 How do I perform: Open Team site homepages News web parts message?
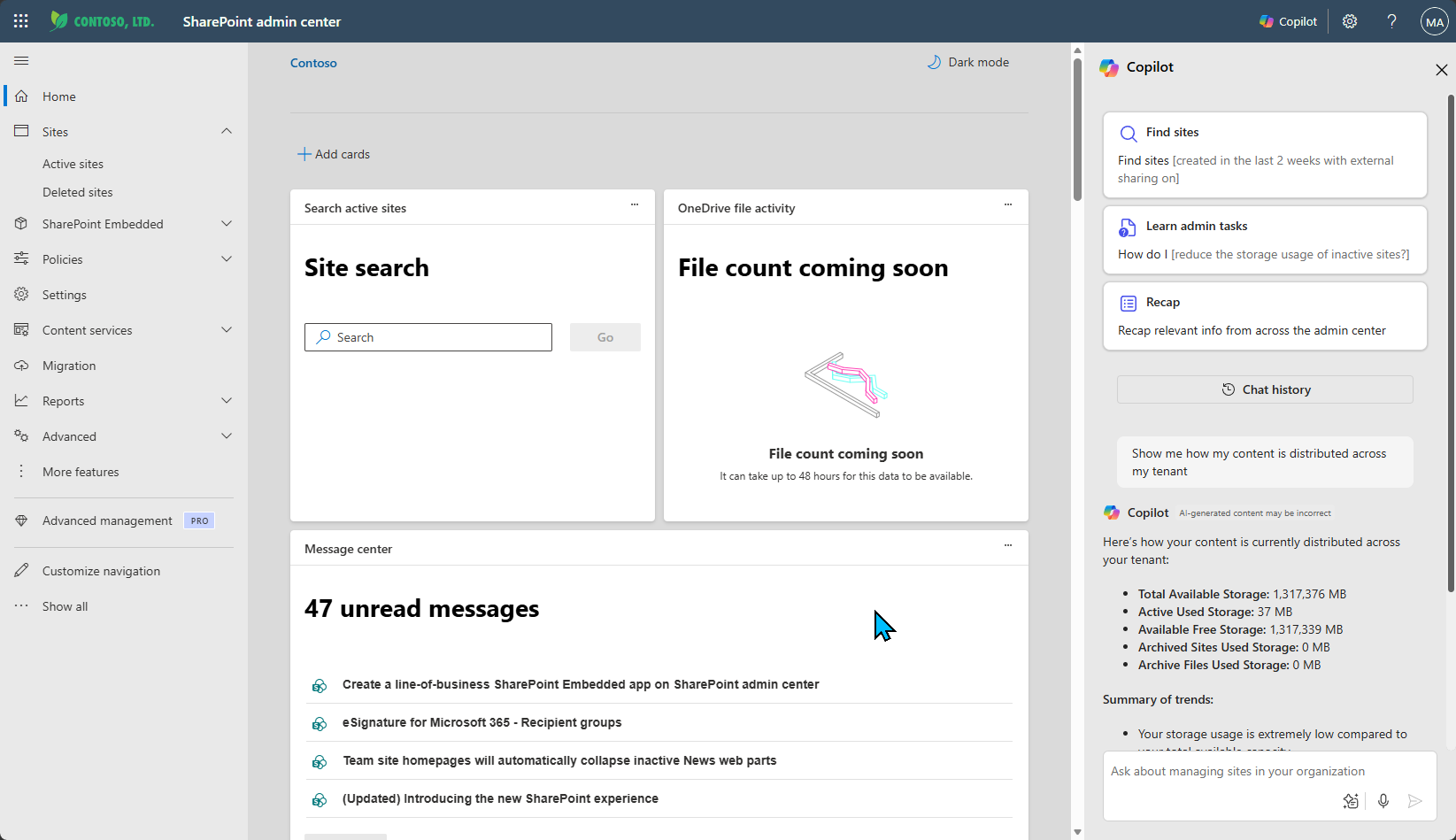[x=559, y=760]
